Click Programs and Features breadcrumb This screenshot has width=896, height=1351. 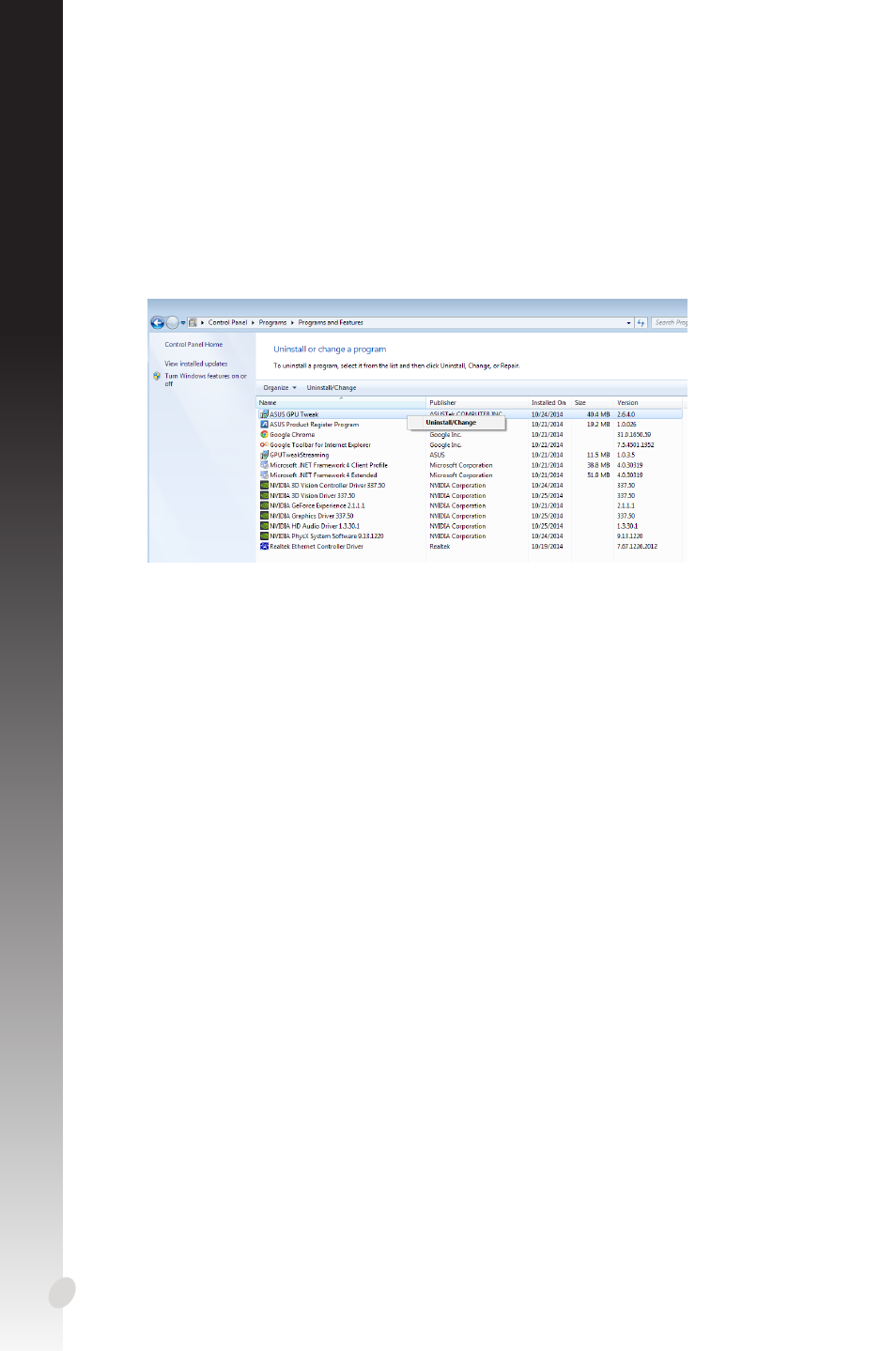tap(331, 322)
